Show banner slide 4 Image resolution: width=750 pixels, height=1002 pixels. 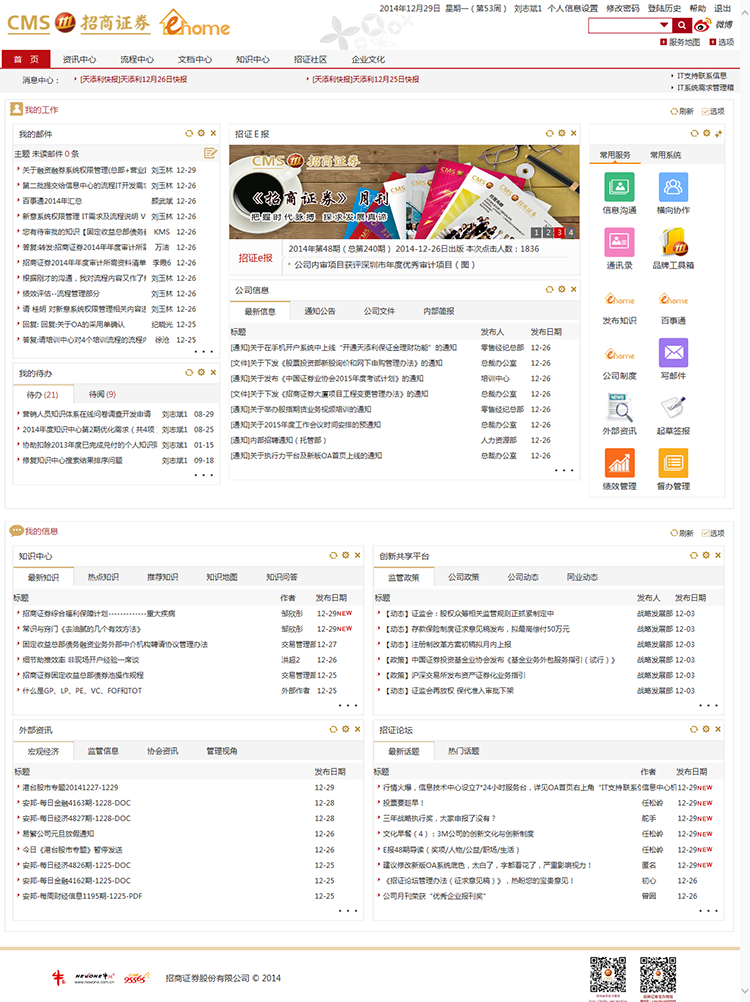(x=570, y=233)
